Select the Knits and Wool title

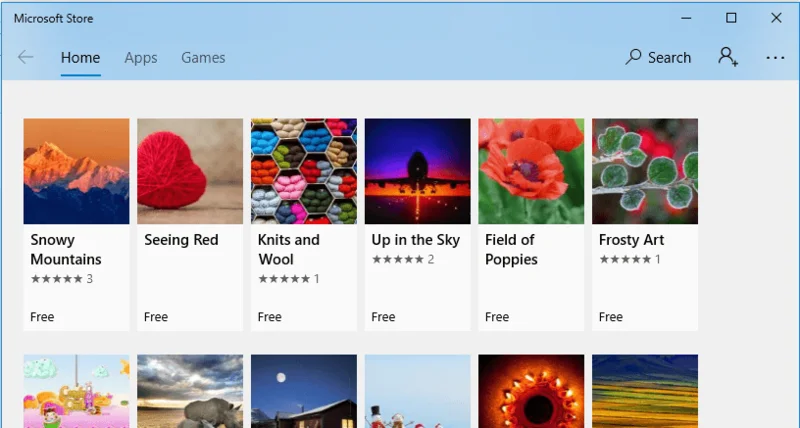point(289,249)
